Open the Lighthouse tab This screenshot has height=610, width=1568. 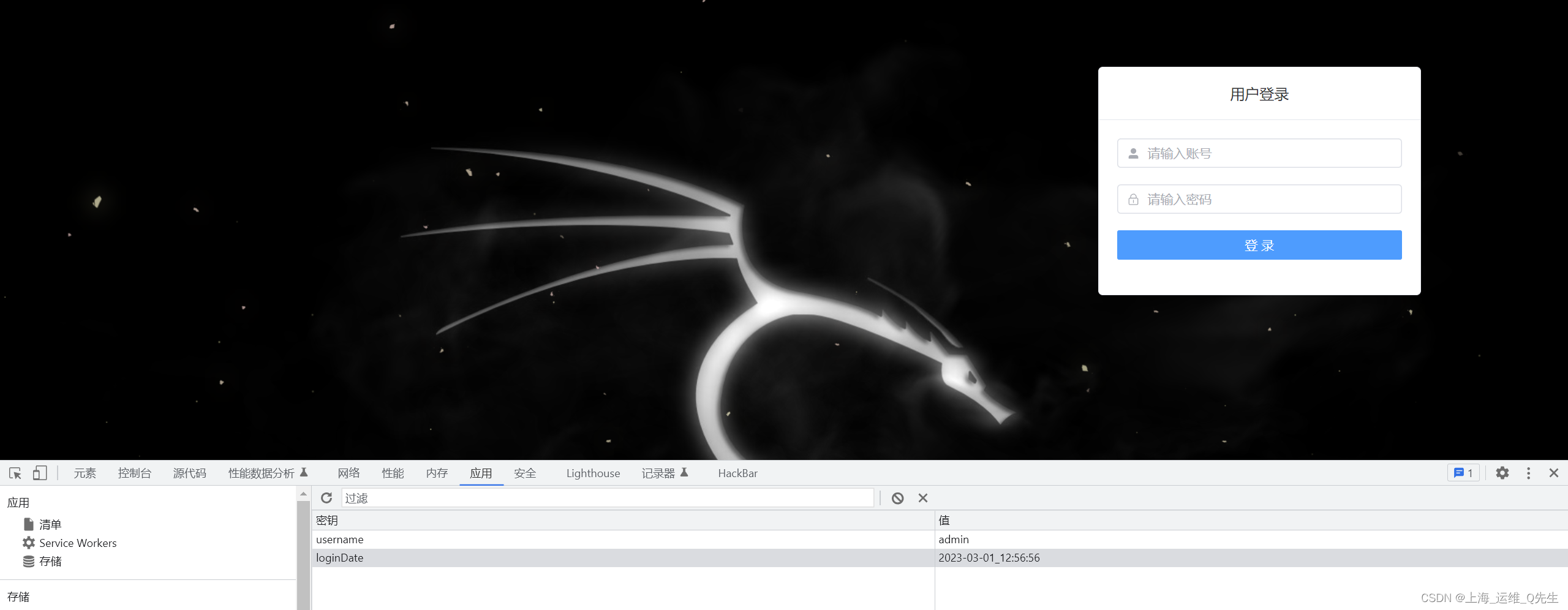click(593, 473)
